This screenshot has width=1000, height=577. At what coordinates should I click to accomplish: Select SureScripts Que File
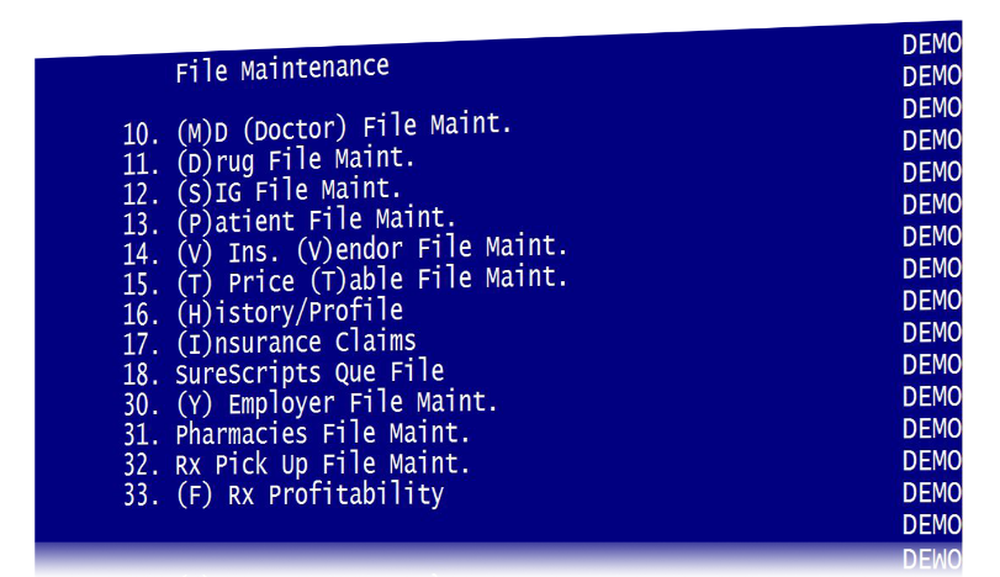tap(309, 374)
